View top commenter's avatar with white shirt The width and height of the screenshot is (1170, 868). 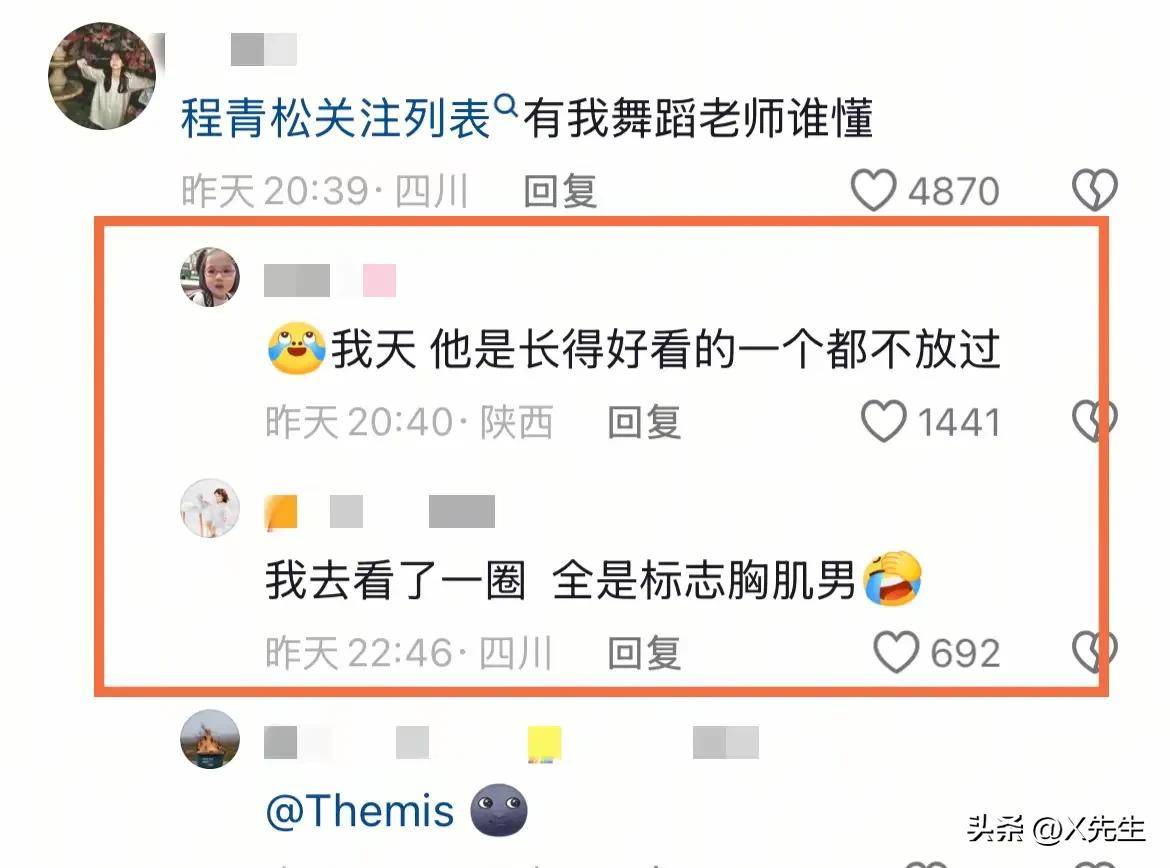pos(102,76)
